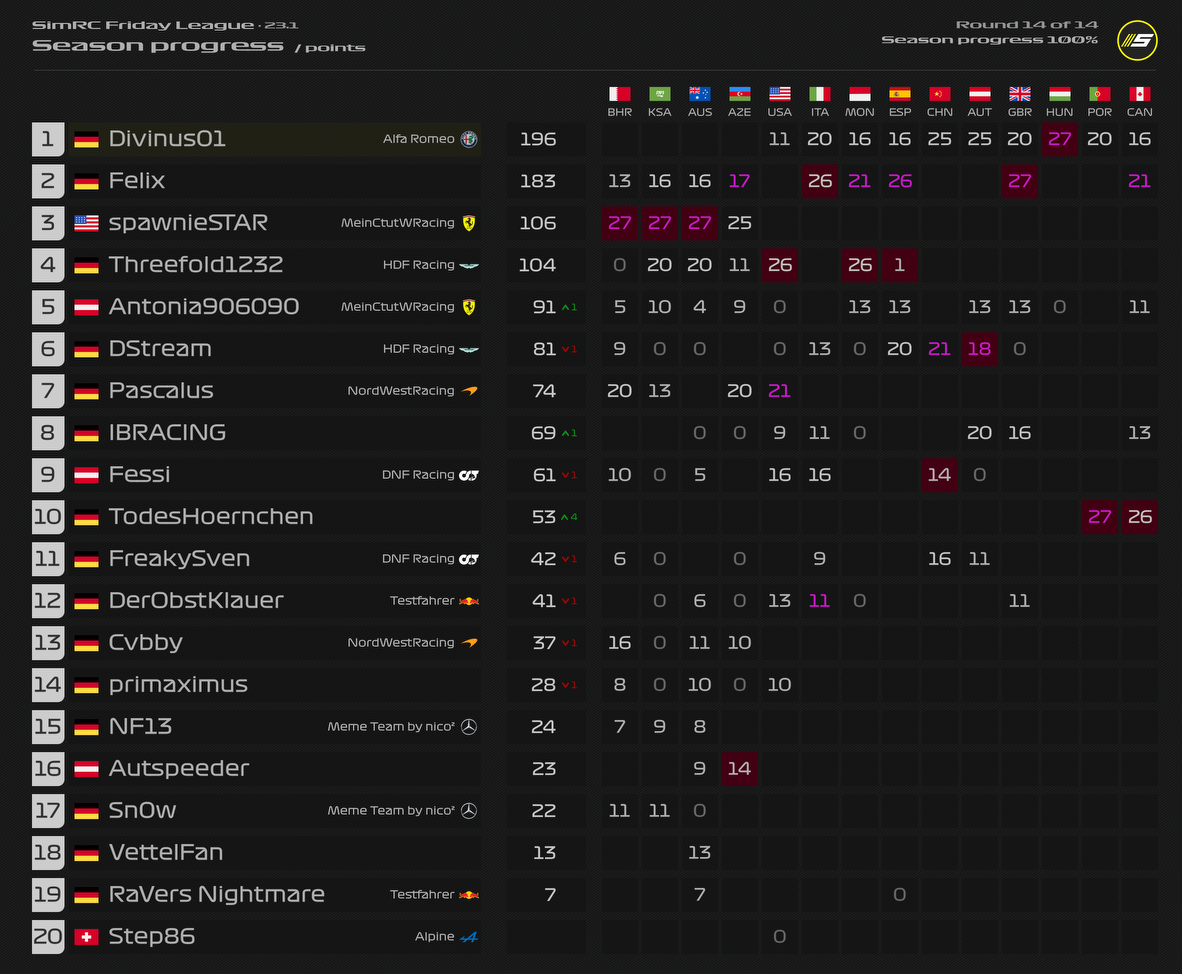Click the Bahrain flag column header
The width and height of the screenshot is (1182, 974).
click(619, 94)
